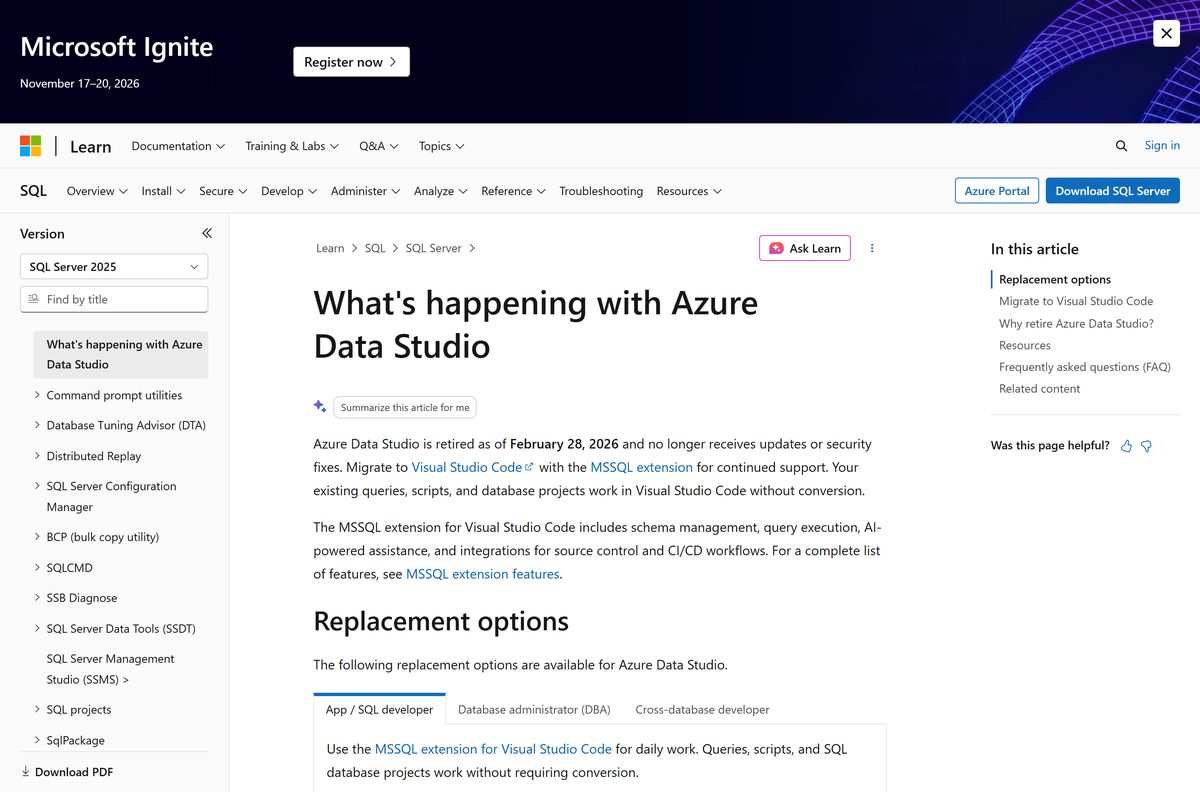Select App / SQL developer tab
The image size is (1200, 792).
380,709
